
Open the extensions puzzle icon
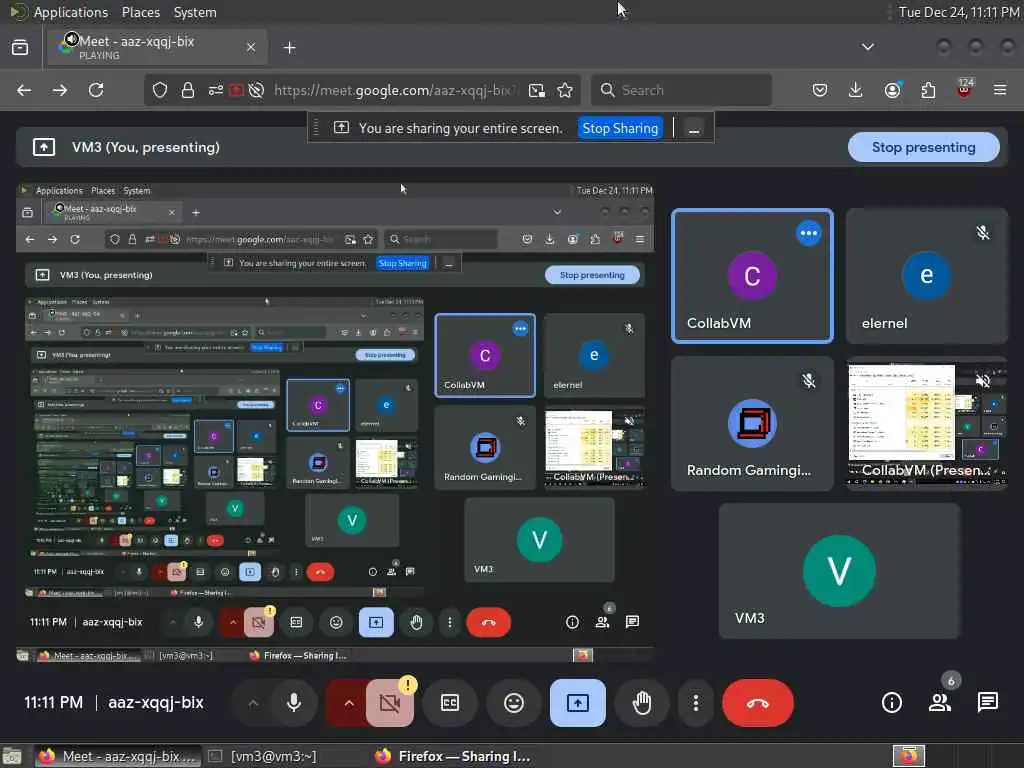point(928,90)
